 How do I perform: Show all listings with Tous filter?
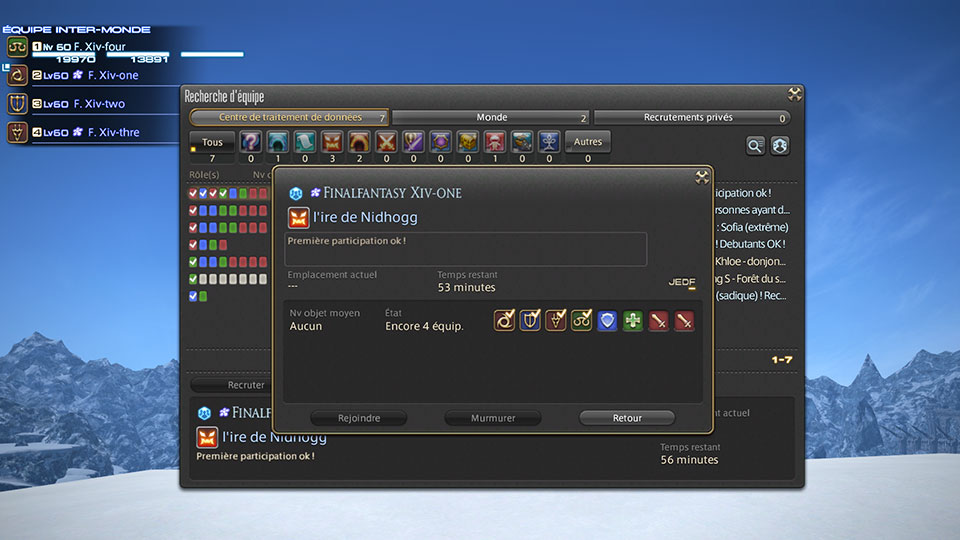(x=212, y=142)
